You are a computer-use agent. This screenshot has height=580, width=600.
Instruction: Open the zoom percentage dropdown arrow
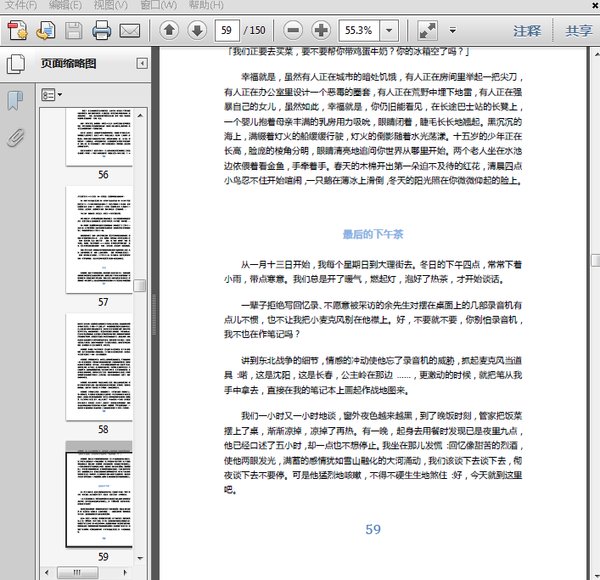tap(389, 30)
